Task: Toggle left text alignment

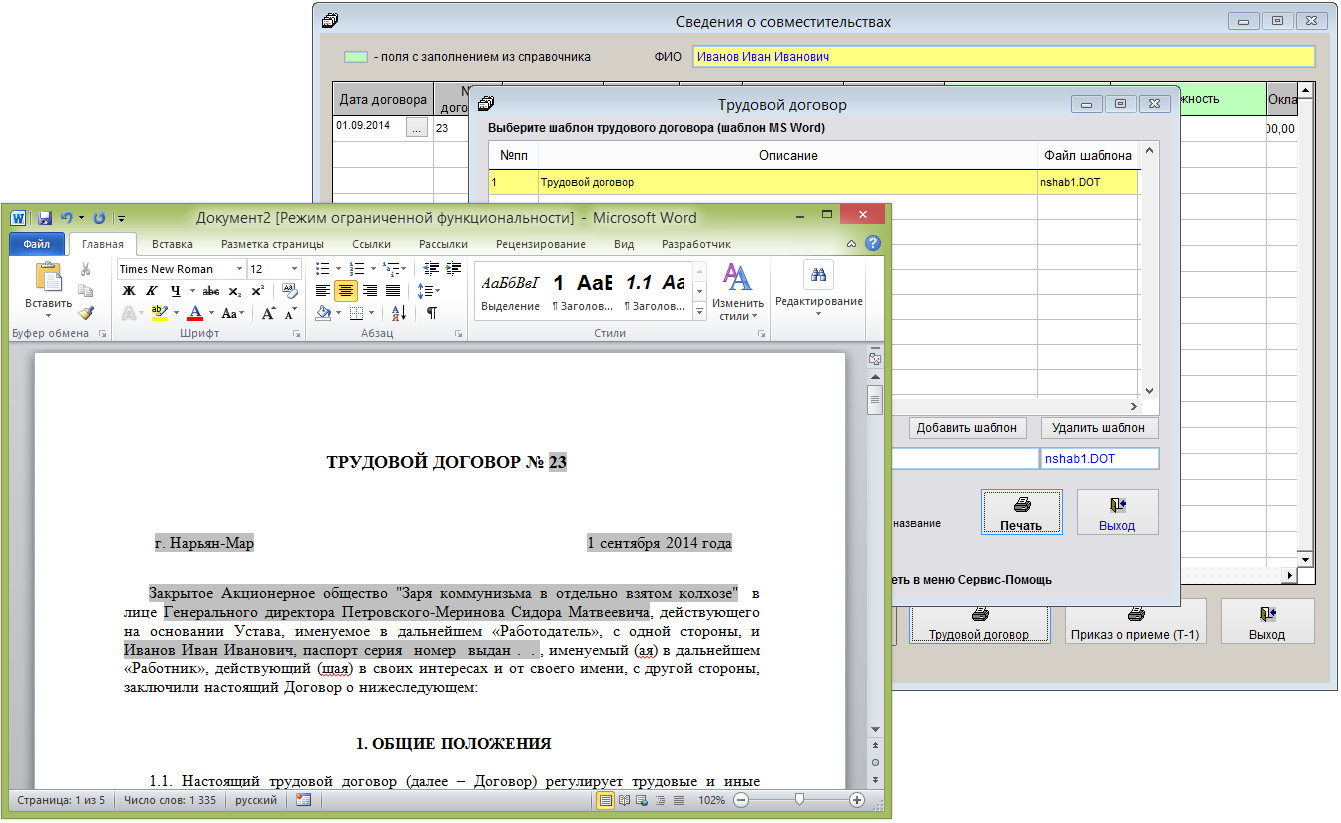Action: pyautogui.click(x=323, y=291)
